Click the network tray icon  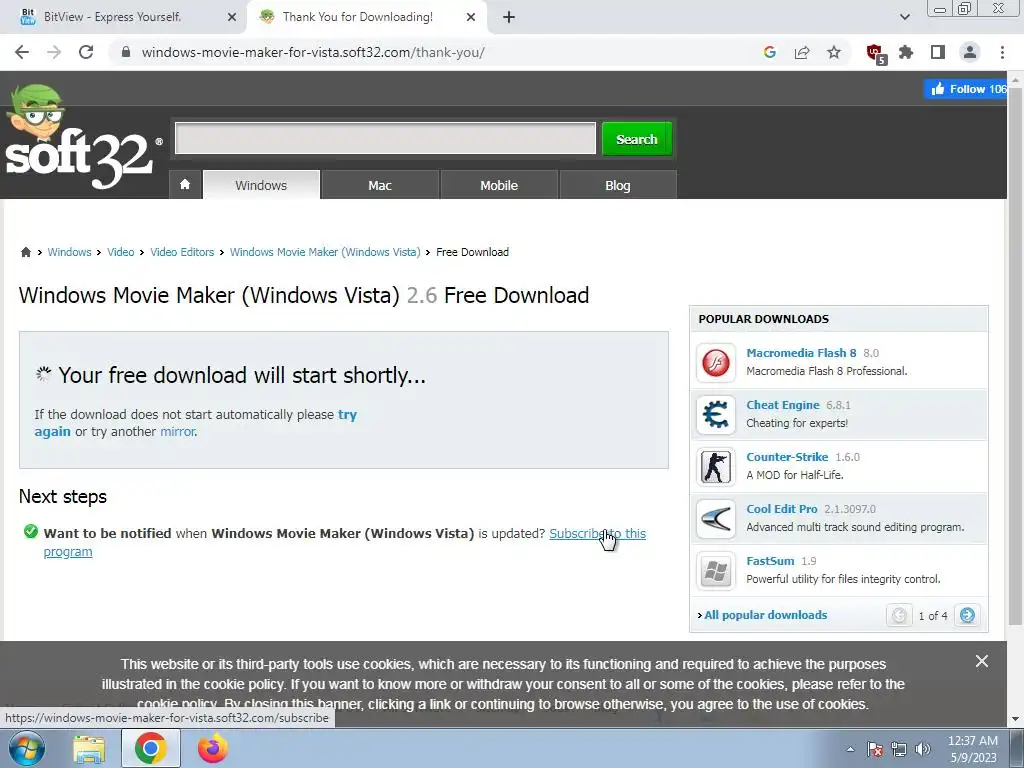[x=899, y=749]
